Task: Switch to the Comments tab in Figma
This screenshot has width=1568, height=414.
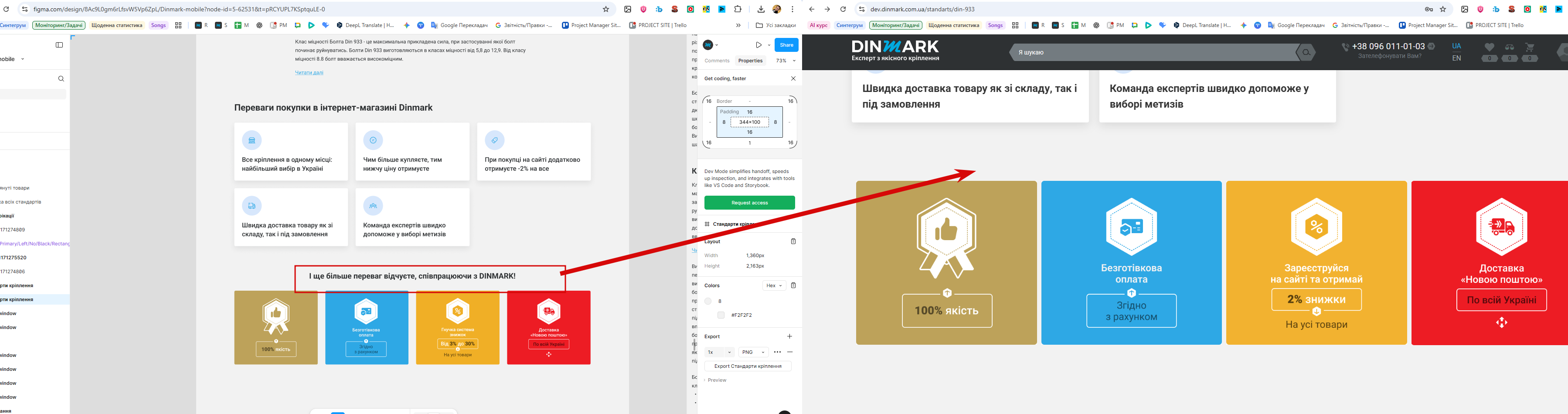Action: 717,61
